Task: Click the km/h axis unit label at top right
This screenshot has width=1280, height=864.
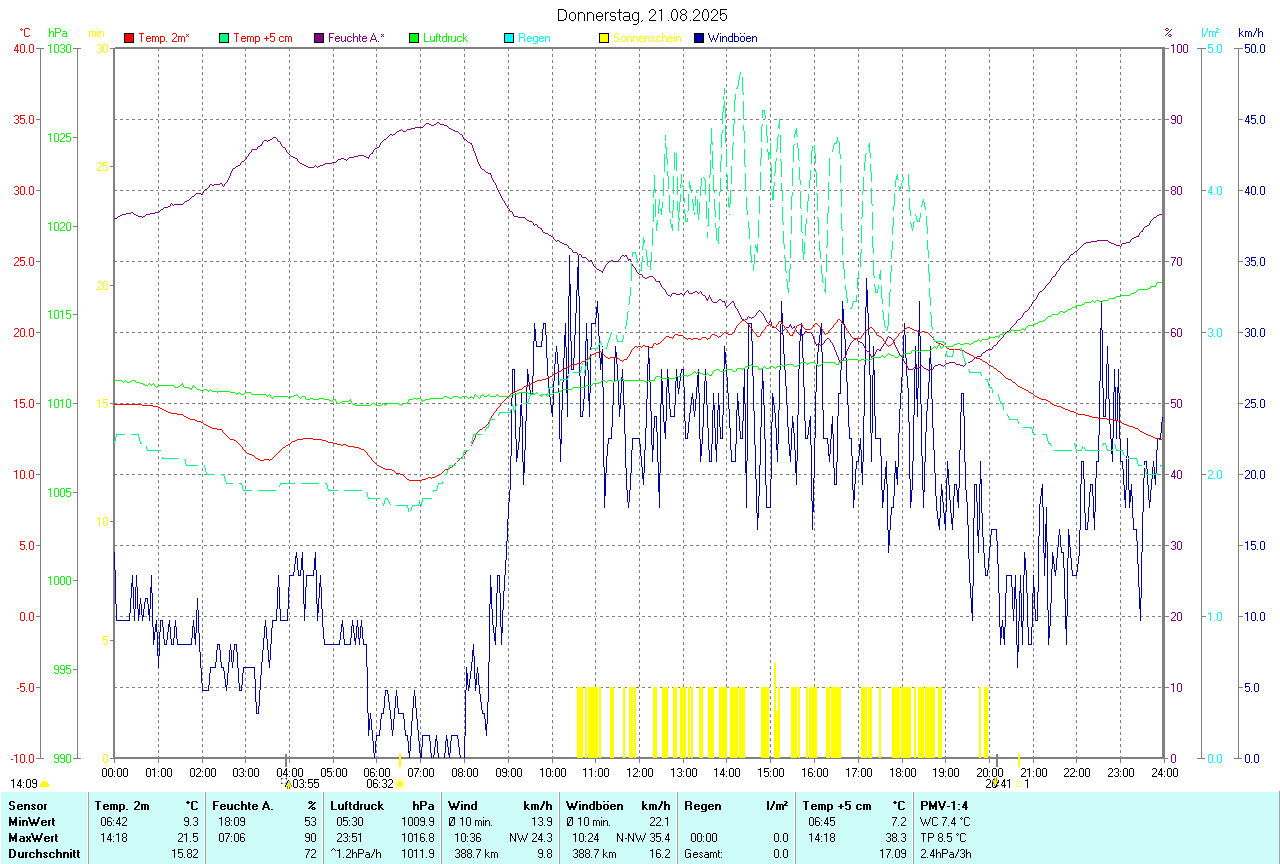Action: pos(1250,33)
